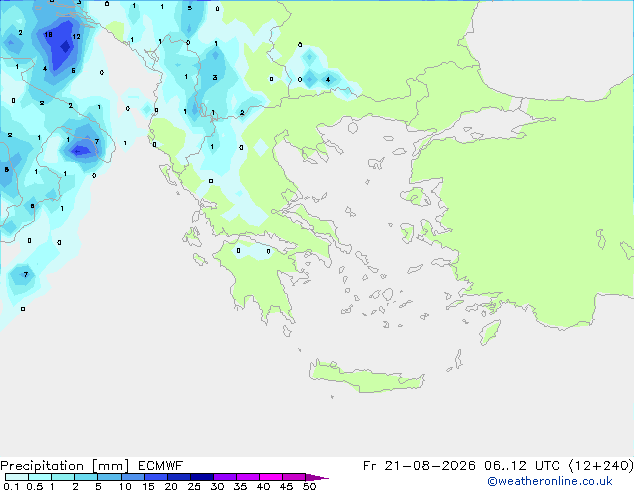Screen dimensions: 634x490
Task: Select the 10–15 mm legend color box
Action: coord(133,477)
